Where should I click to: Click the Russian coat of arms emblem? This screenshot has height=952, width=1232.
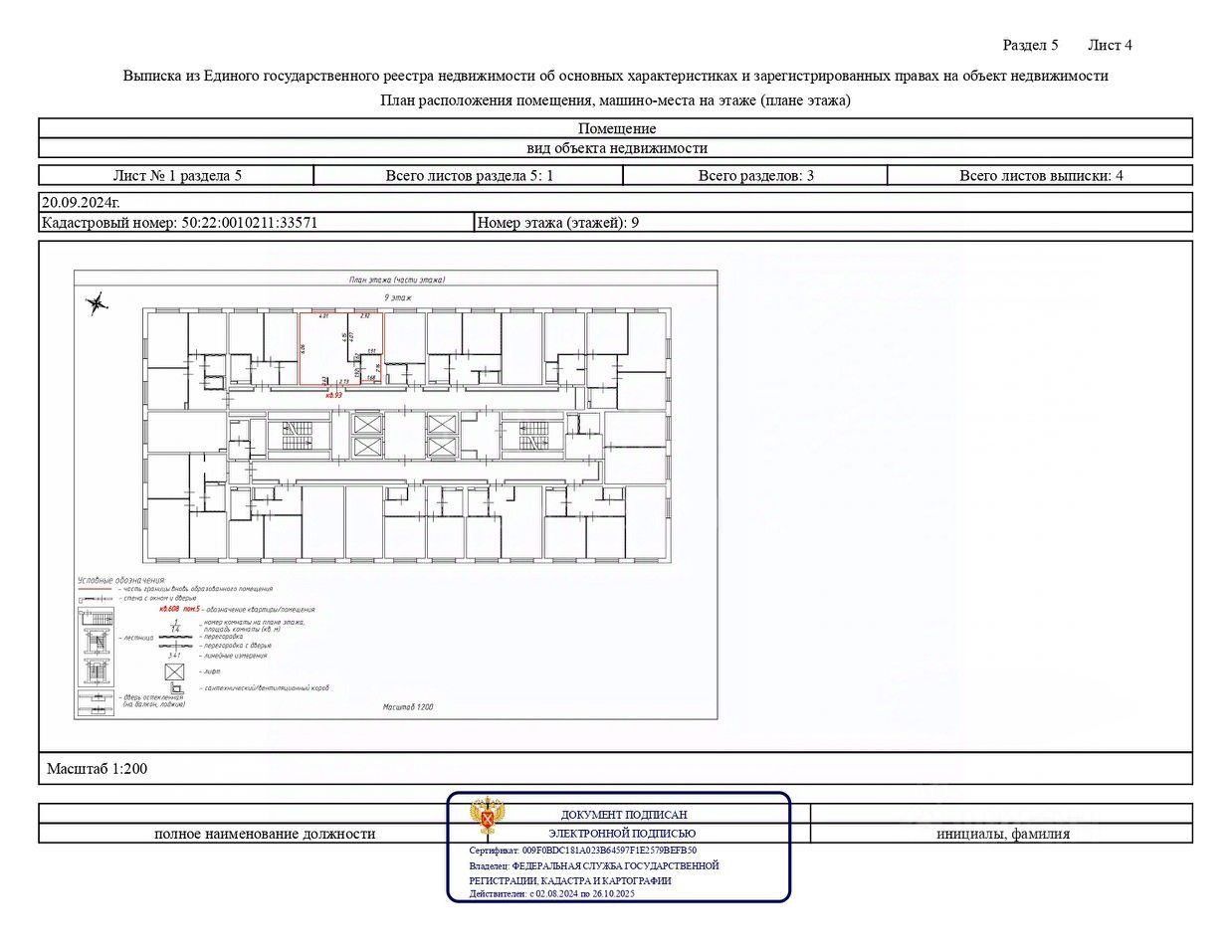point(486,817)
